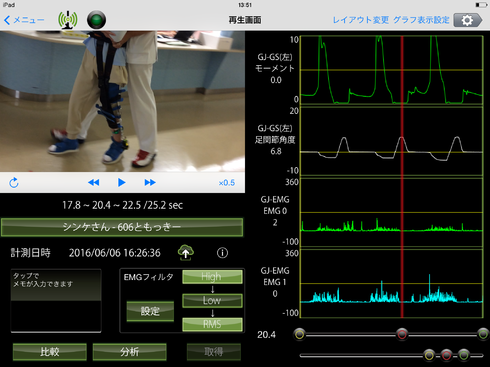Tap the 17.8 ~ 20.4 ~ 22.5 /25.2 sec text
This screenshot has height=367, width=490.
[122, 205]
